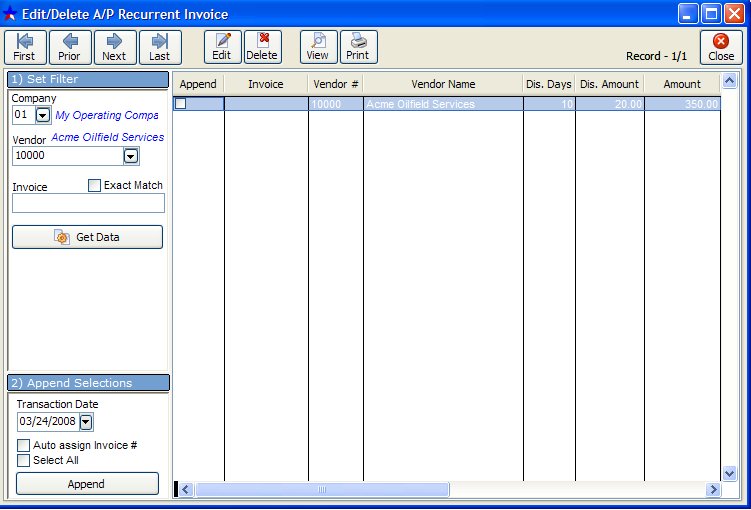Click into the Invoice filter field
751x510 pixels.
[x=88, y=203]
